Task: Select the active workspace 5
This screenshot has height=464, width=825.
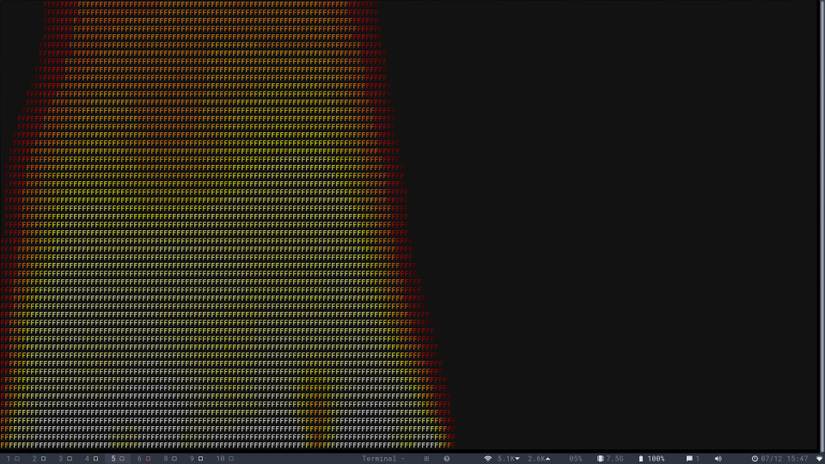Action: (118, 459)
